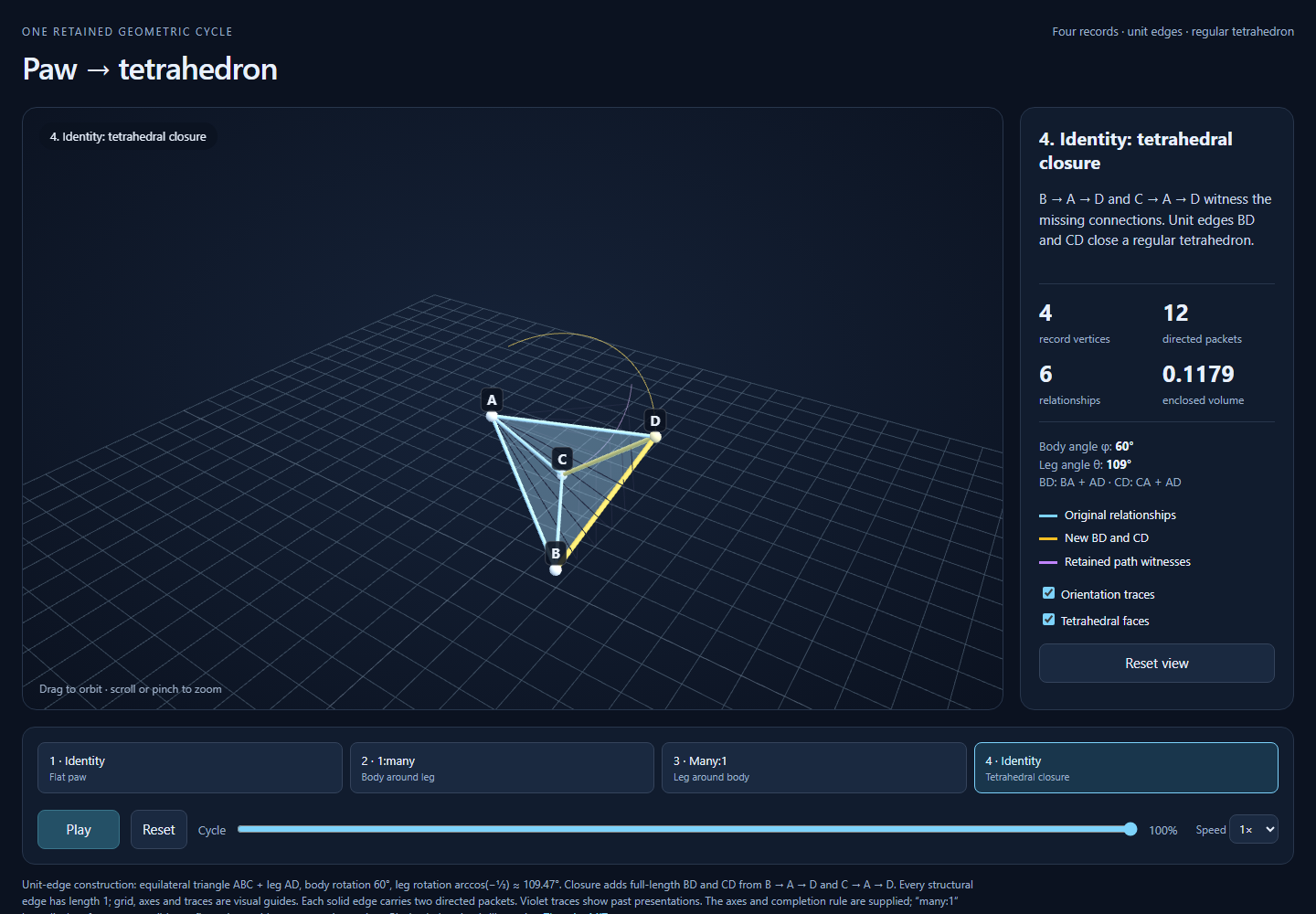Click the enclosed volume value 0.1179
The image size is (1316, 914).
[x=1198, y=374]
